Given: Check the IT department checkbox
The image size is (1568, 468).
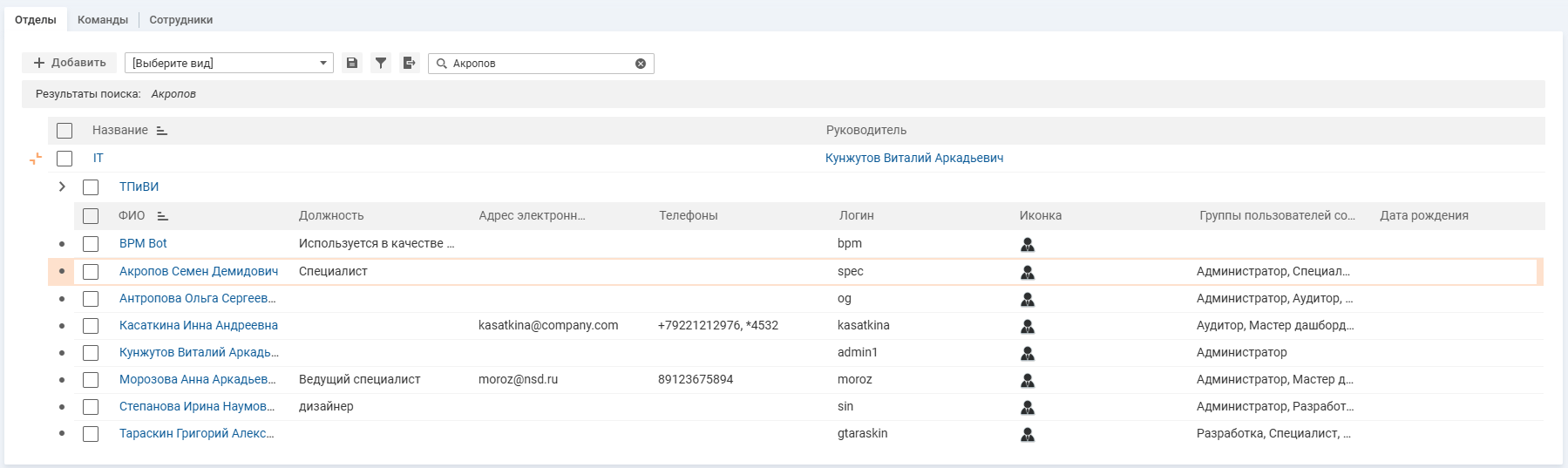Looking at the screenshot, I should point(64,159).
